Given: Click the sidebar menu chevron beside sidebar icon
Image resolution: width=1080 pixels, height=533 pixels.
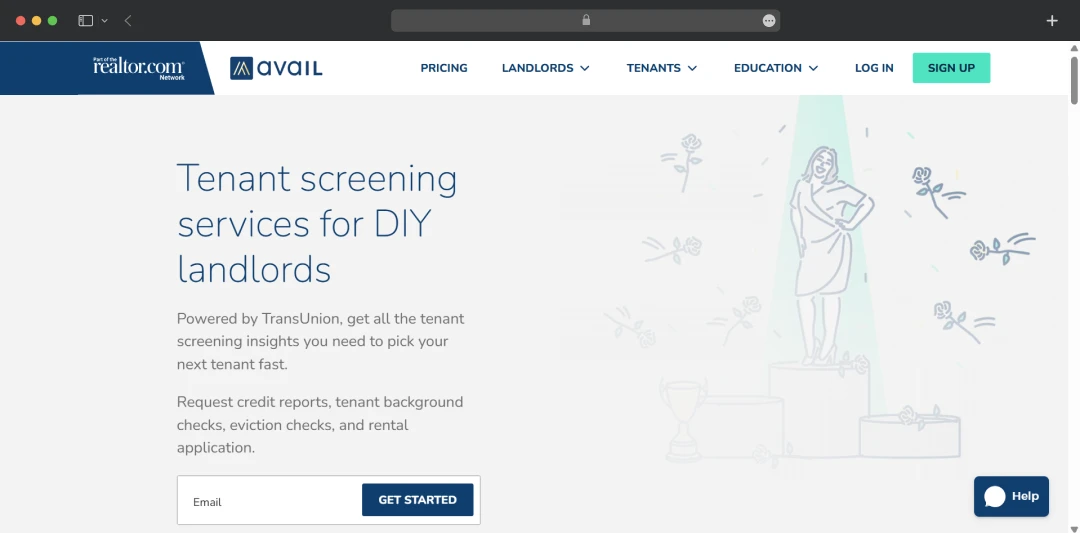Looking at the screenshot, I should coord(105,21).
